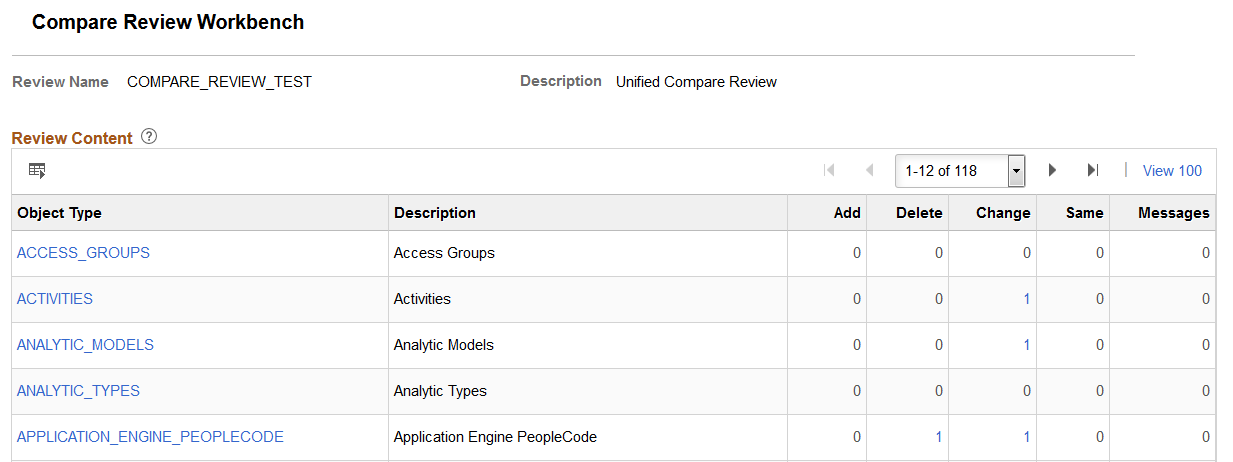Go to previous page of results
1233x462 pixels.
click(x=869, y=171)
